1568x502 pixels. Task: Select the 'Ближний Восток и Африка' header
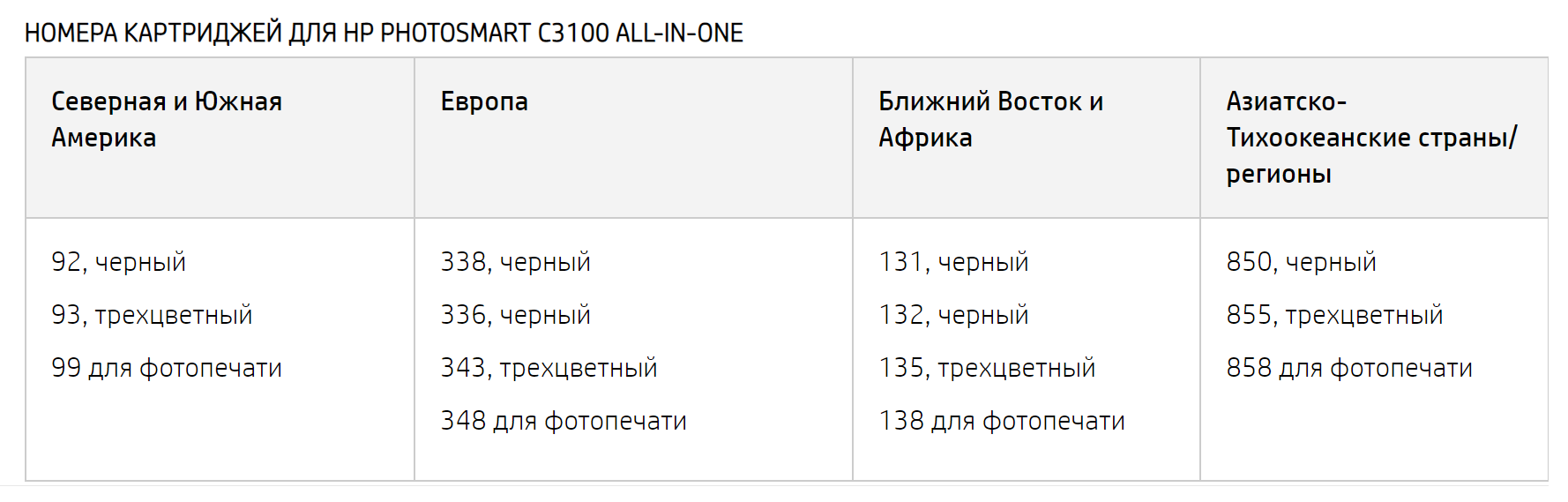(x=990, y=120)
